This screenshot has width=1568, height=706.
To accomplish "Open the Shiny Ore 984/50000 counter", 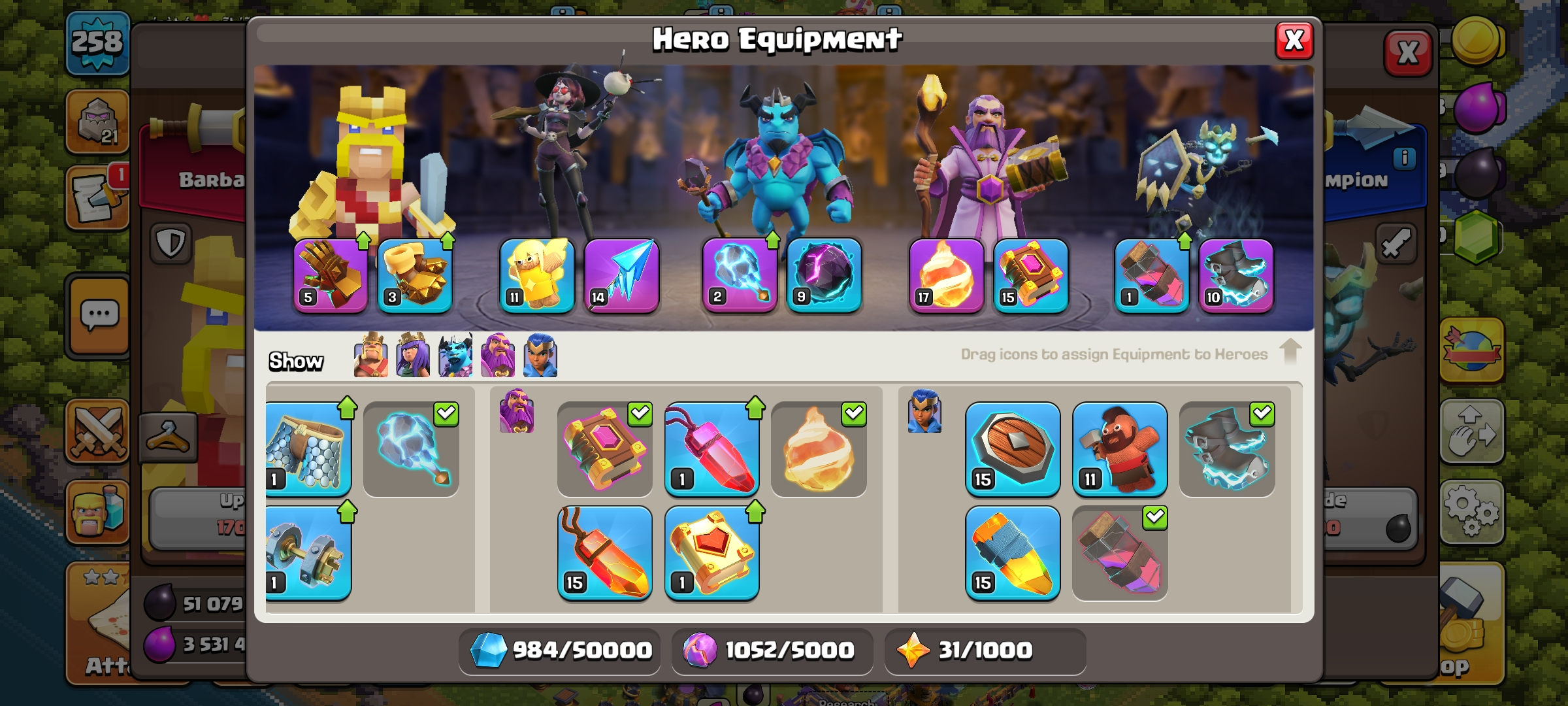I will 560,650.
